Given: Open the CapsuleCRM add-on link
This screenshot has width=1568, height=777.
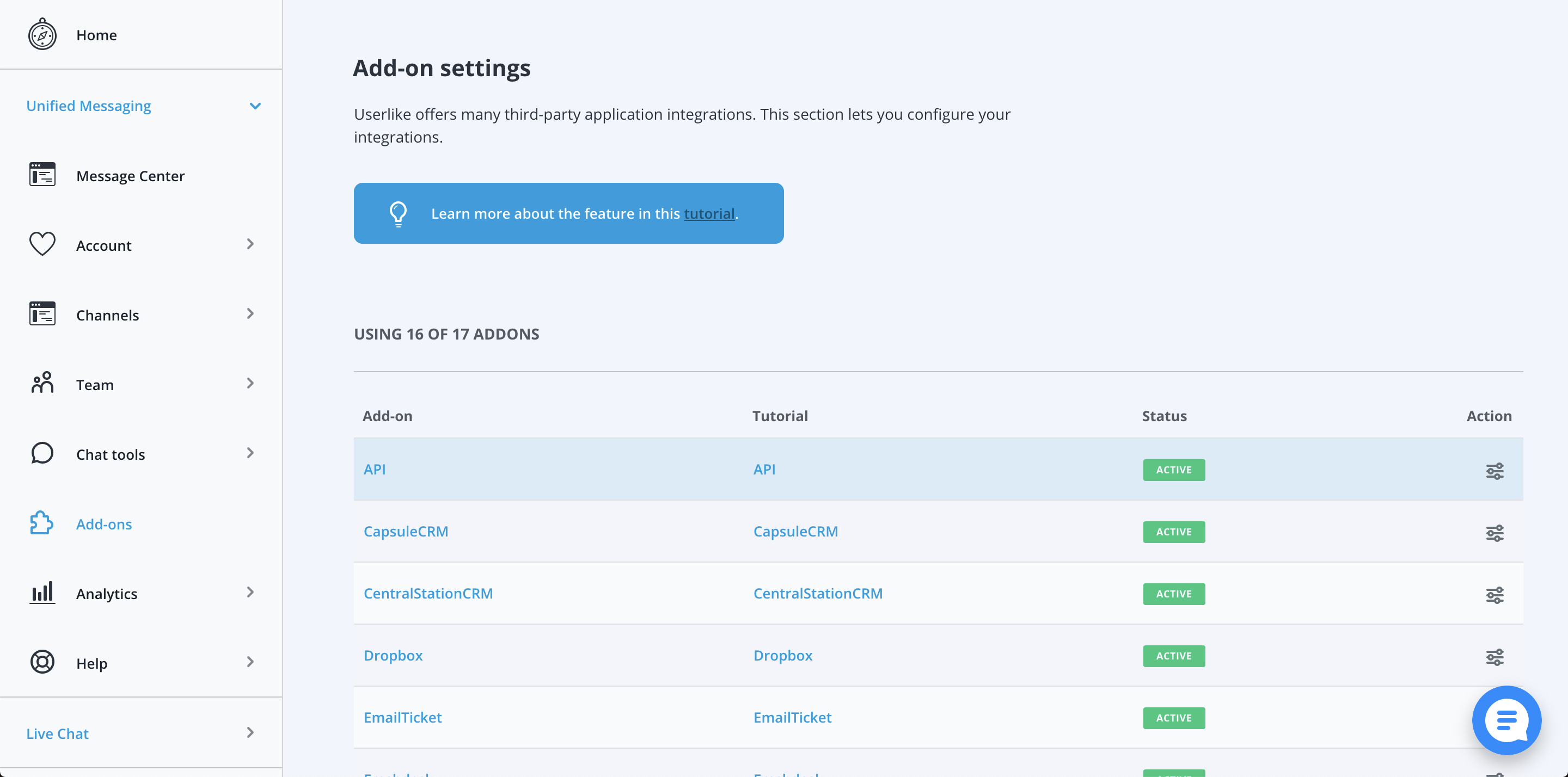Looking at the screenshot, I should (406, 531).
